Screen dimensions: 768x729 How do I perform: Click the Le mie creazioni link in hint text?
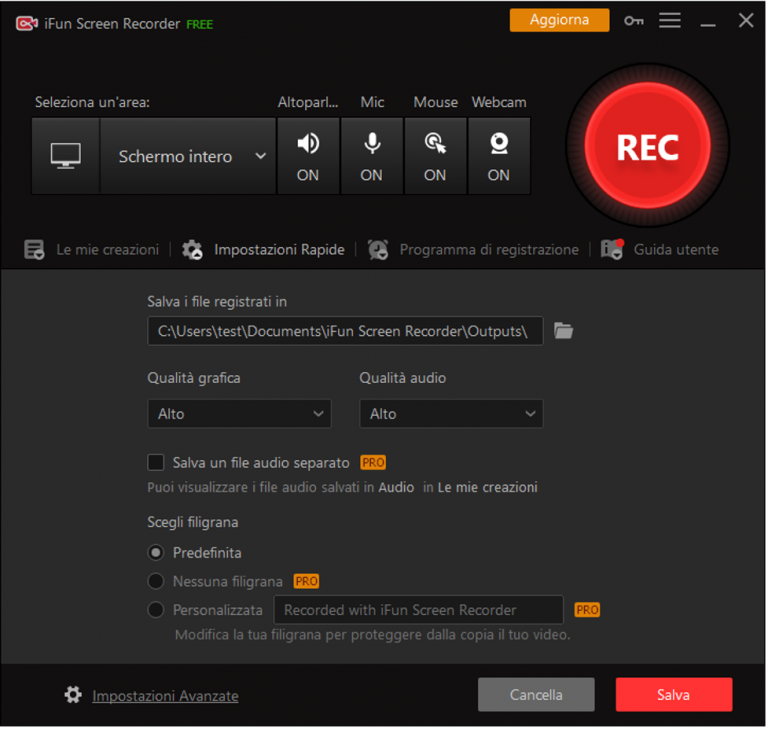(487, 487)
